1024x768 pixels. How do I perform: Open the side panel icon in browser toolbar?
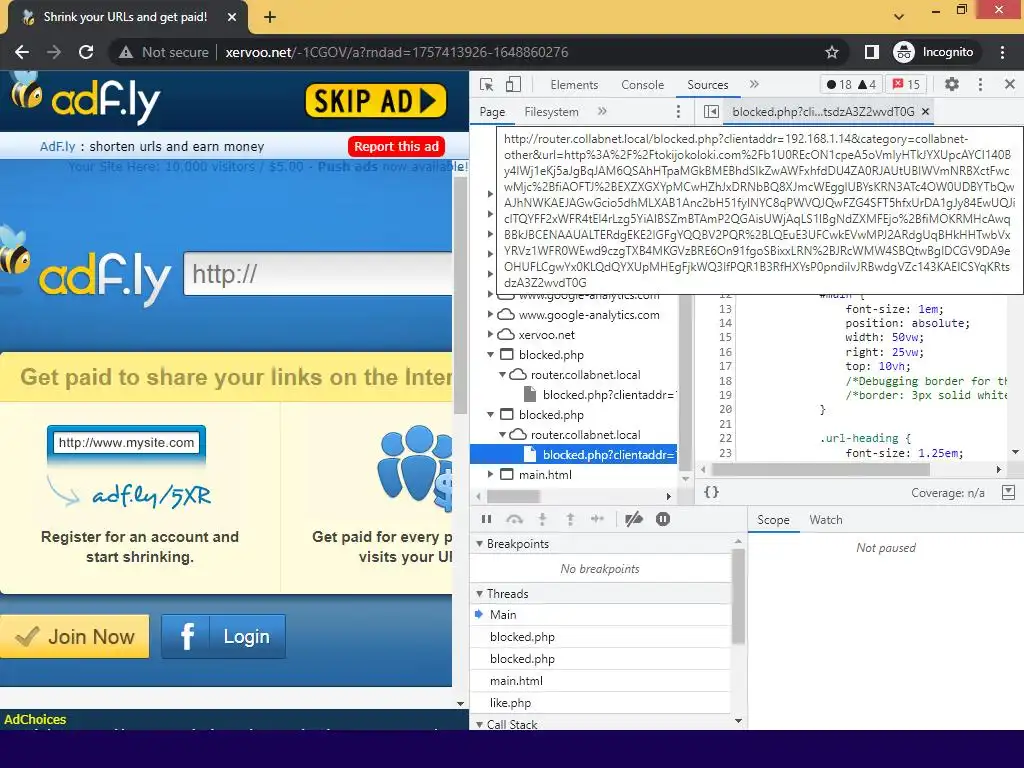[x=871, y=52]
